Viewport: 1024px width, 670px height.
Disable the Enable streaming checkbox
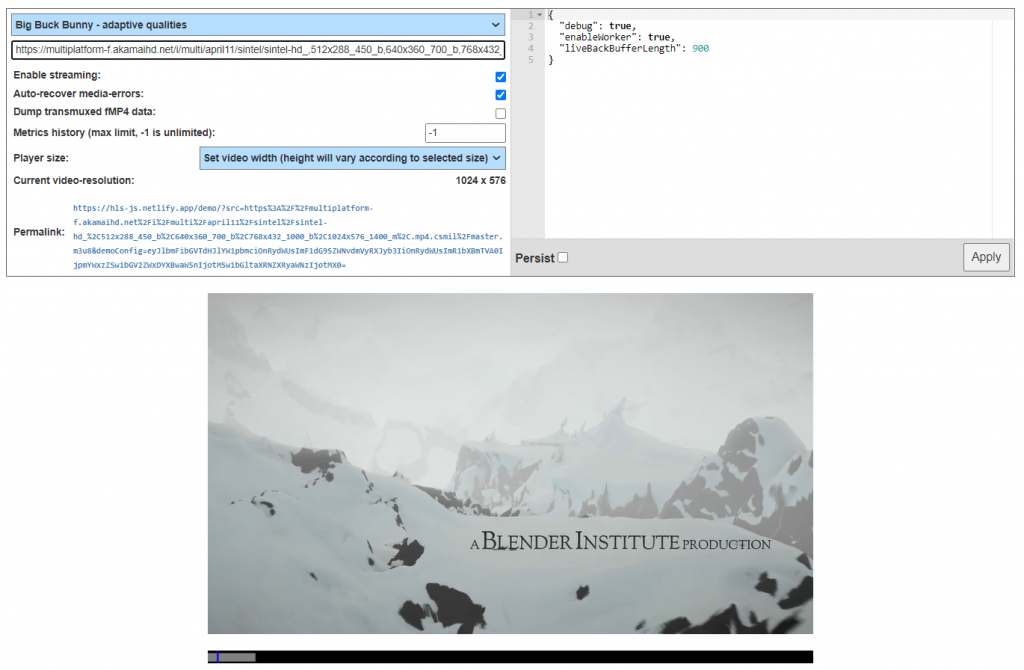point(501,76)
